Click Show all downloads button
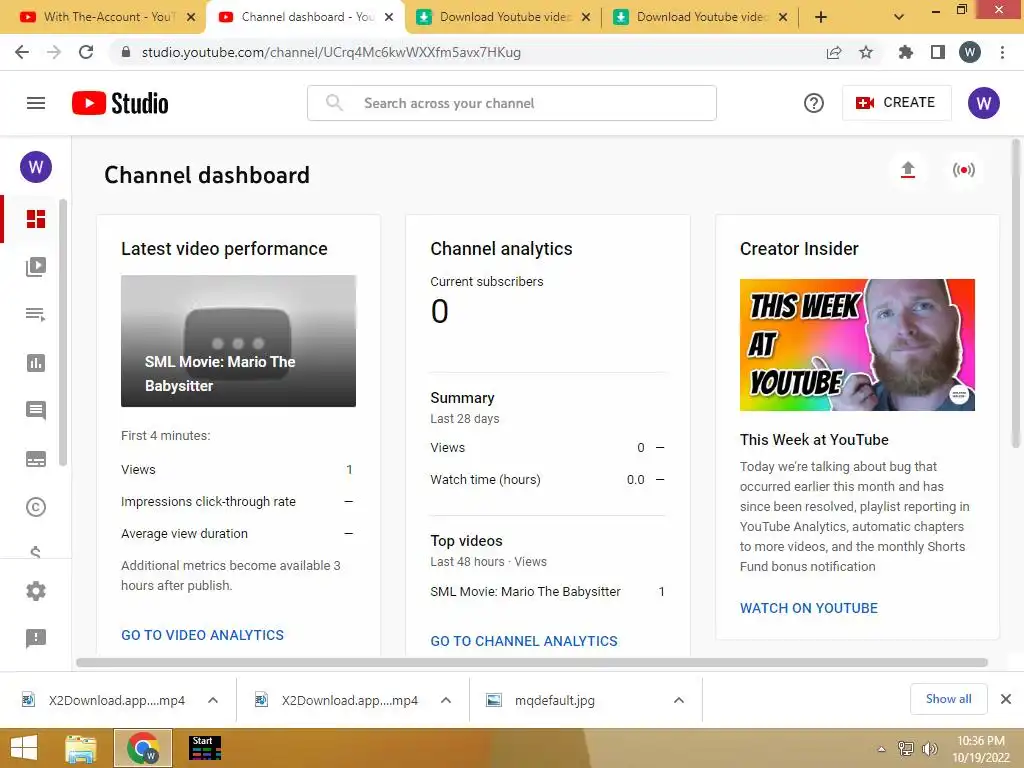 (948, 699)
